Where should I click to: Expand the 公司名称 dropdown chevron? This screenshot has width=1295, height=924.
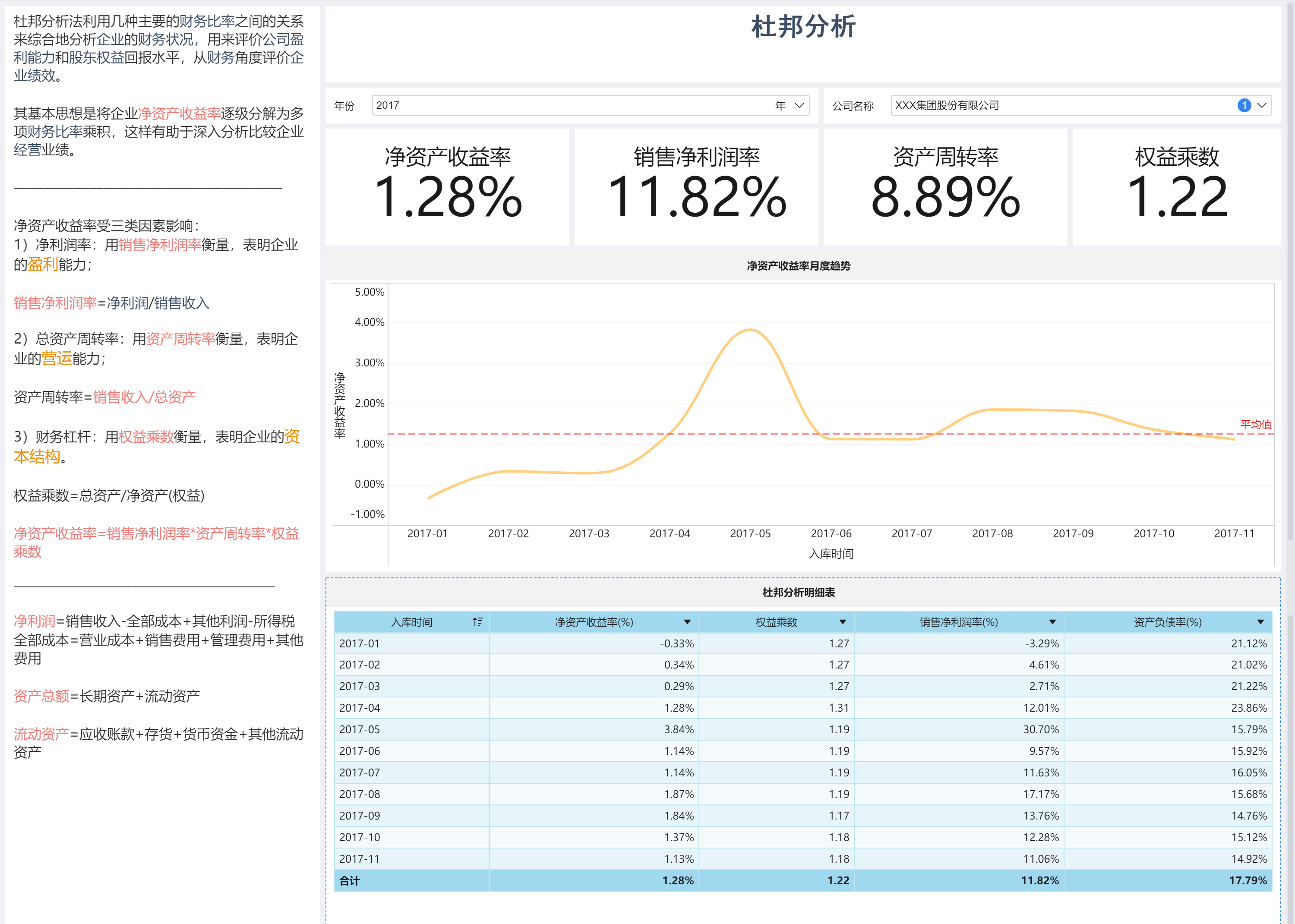click(1261, 105)
